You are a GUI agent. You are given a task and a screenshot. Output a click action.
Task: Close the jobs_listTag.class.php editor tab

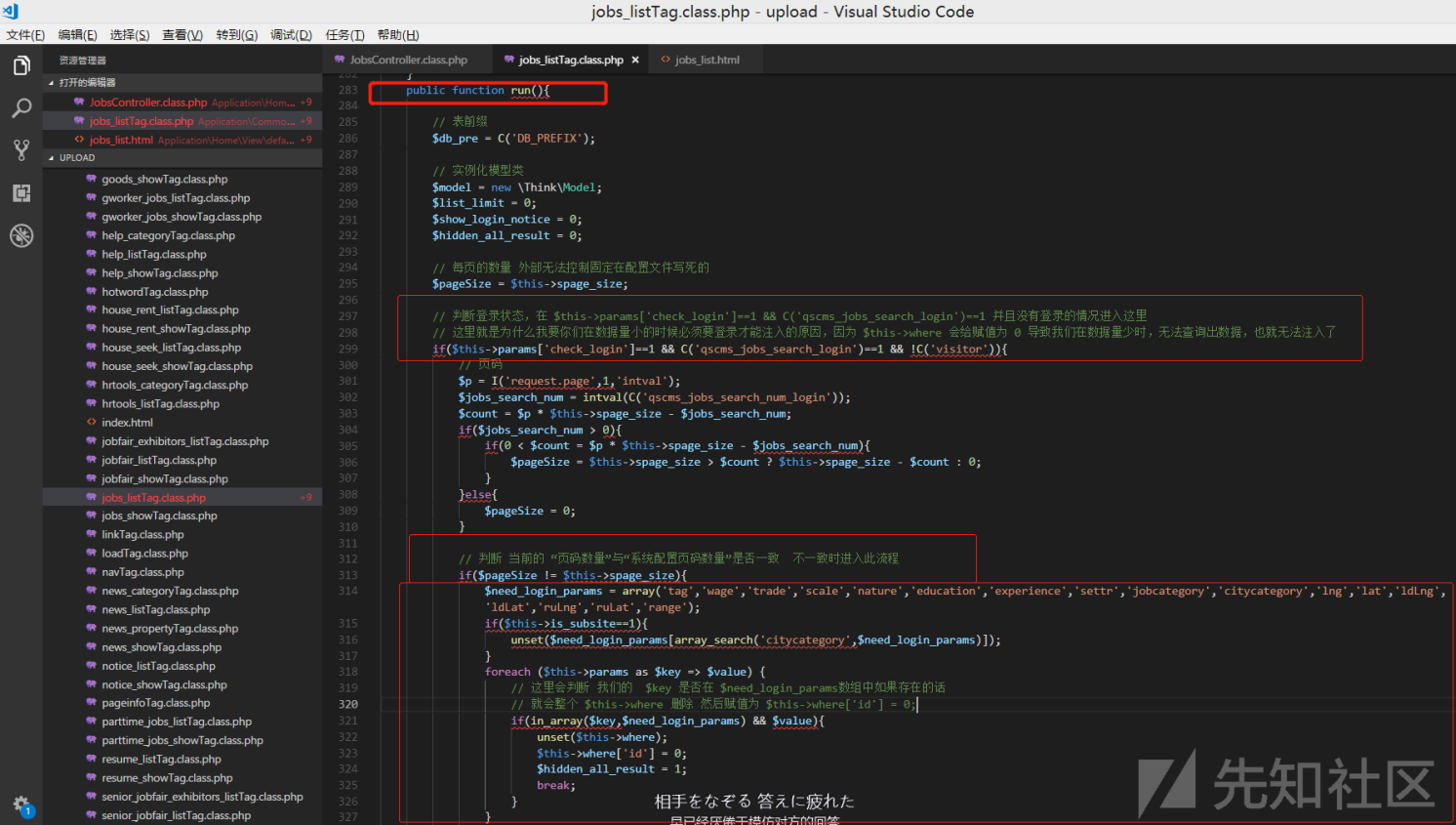(635, 61)
